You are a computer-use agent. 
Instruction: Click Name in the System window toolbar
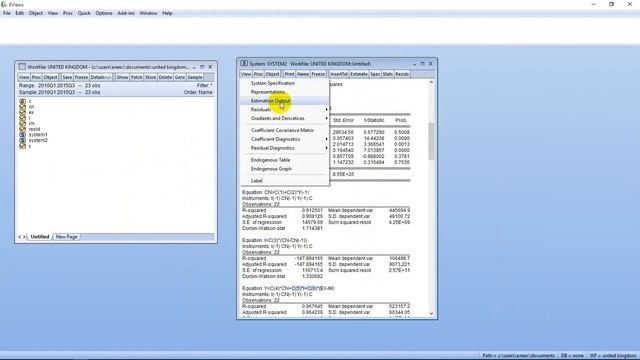303,74
